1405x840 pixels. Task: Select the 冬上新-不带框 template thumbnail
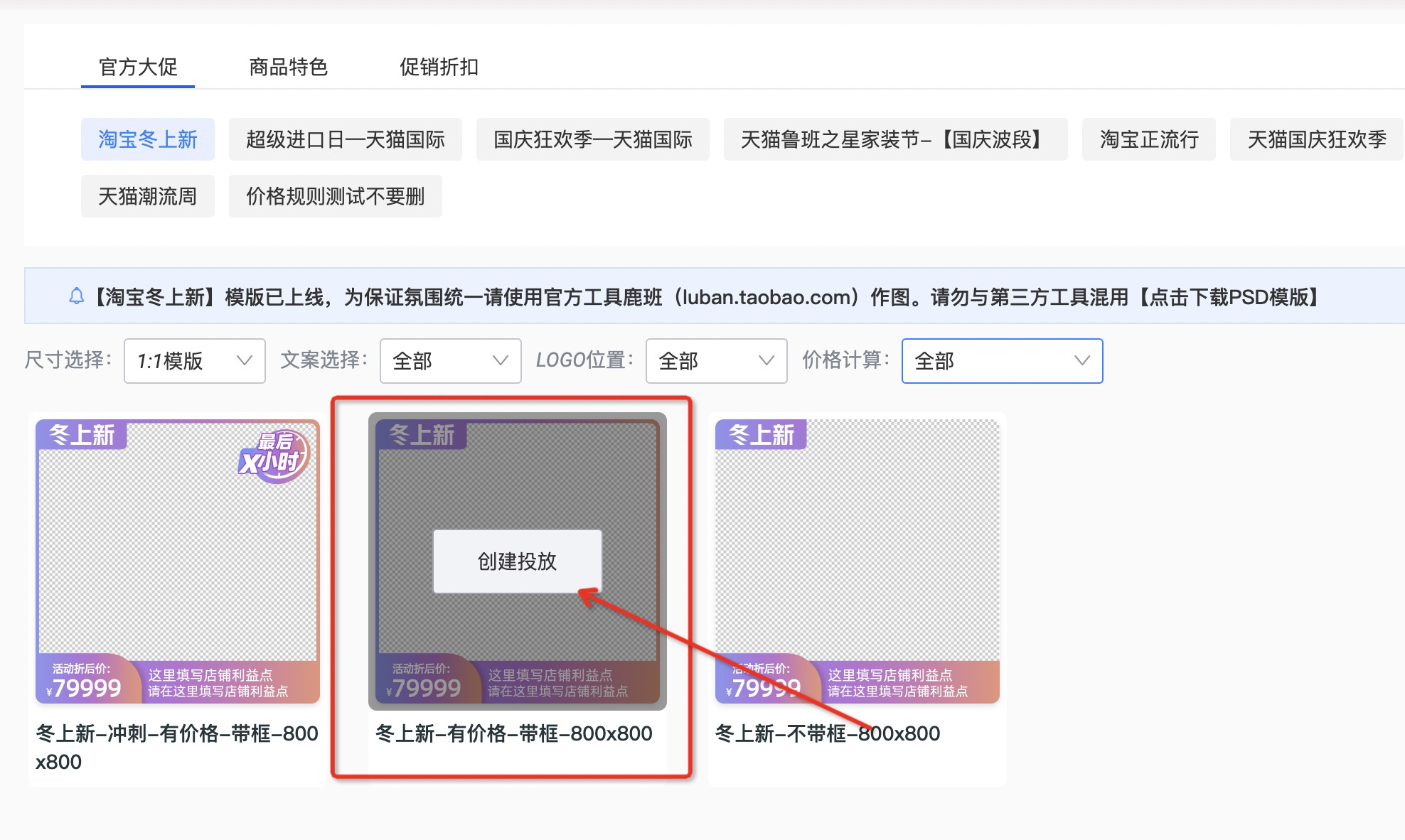(858, 561)
